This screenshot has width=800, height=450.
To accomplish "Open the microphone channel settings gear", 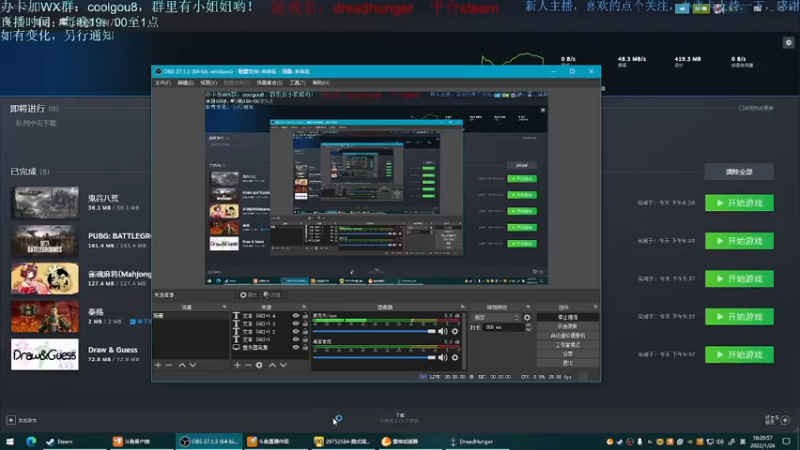I will tap(455, 331).
